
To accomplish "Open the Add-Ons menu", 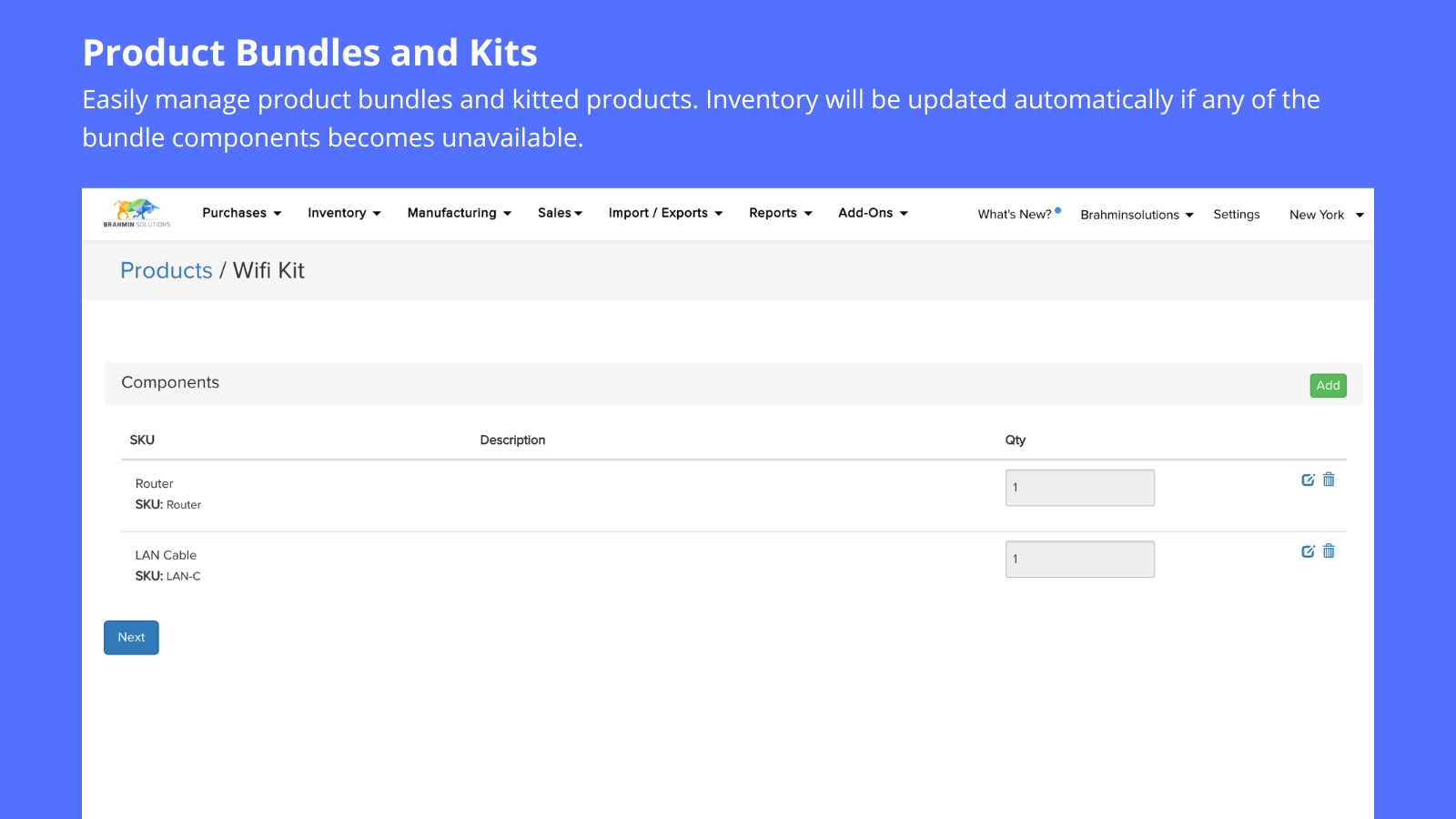I will (873, 213).
